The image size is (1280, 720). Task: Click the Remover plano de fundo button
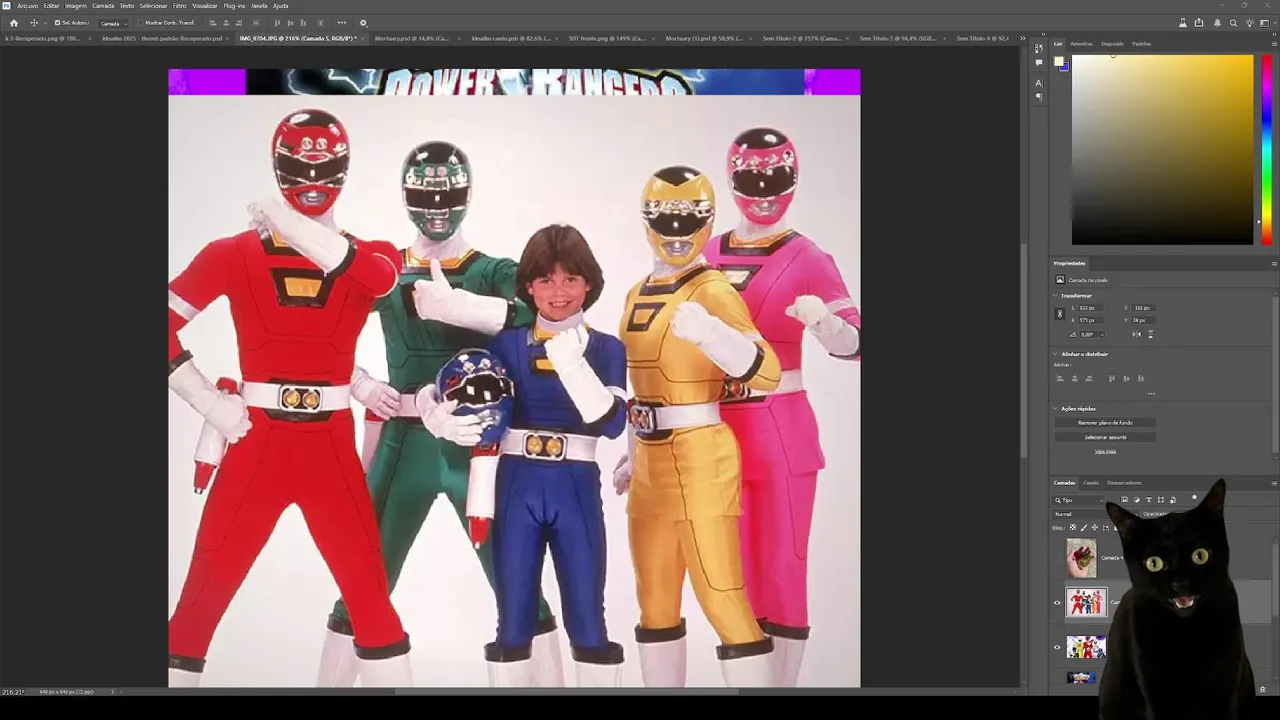click(x=1105, y=423)
